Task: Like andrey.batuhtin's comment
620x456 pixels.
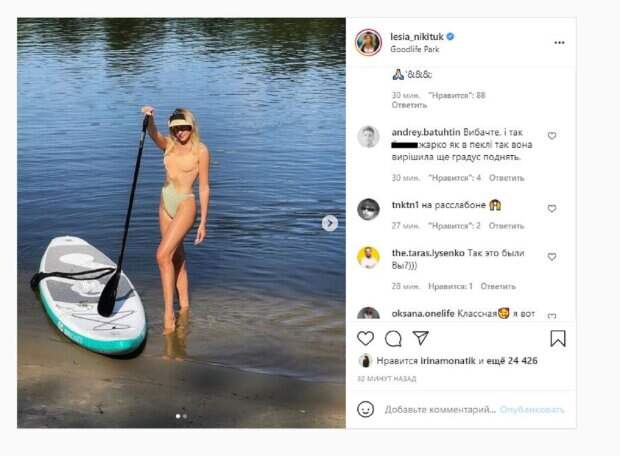Action: [x=552, y=136]
